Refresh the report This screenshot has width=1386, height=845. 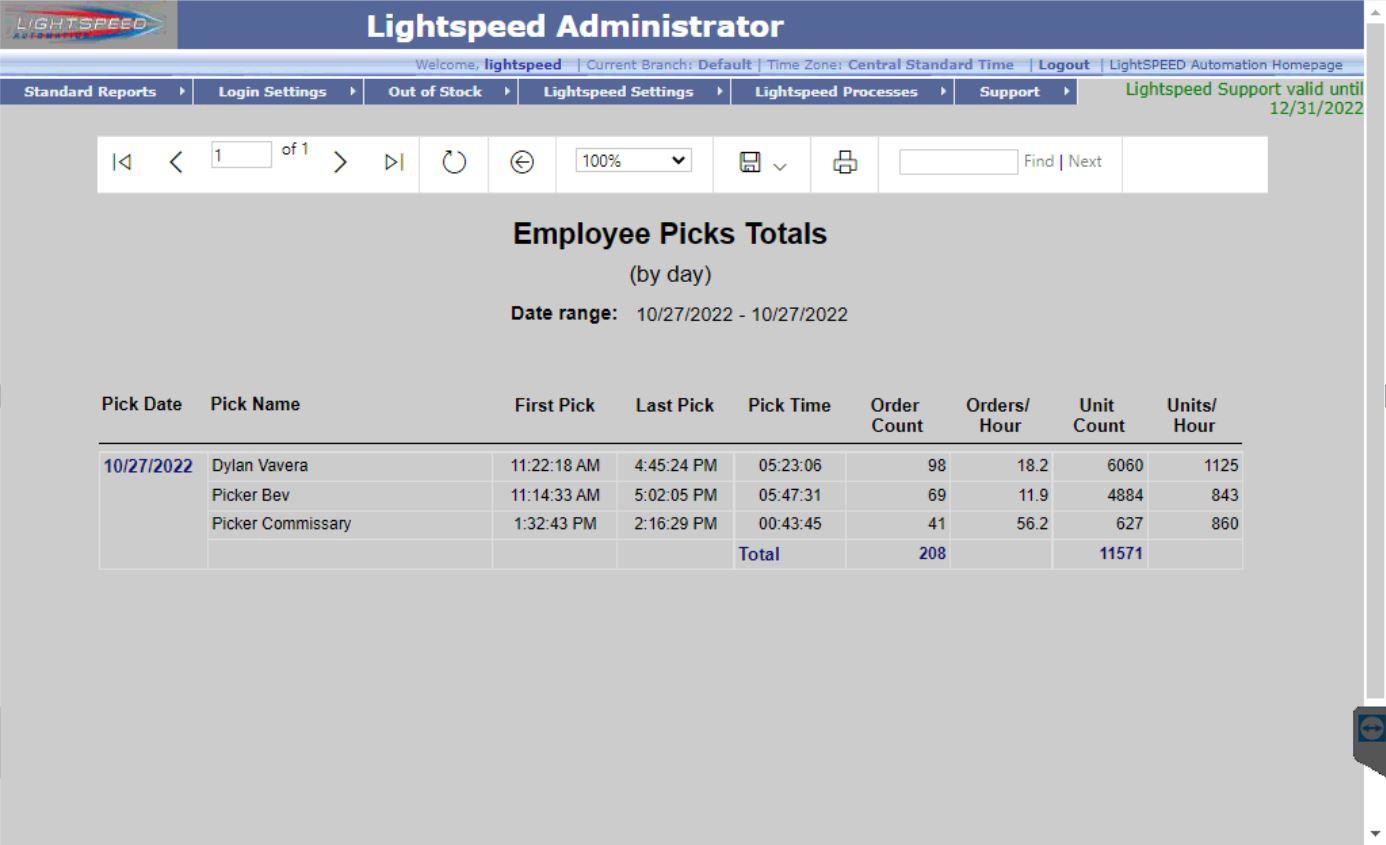pos(455,162)
